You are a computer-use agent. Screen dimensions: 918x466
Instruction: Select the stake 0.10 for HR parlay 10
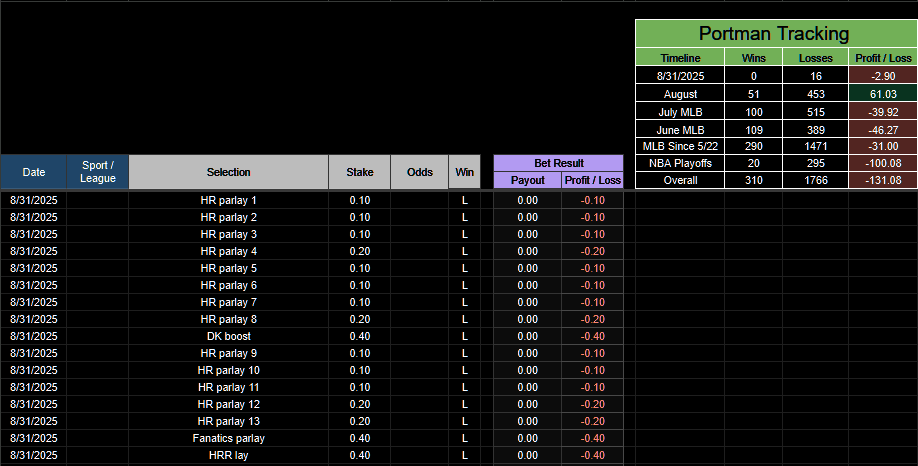tap(359, 370)
